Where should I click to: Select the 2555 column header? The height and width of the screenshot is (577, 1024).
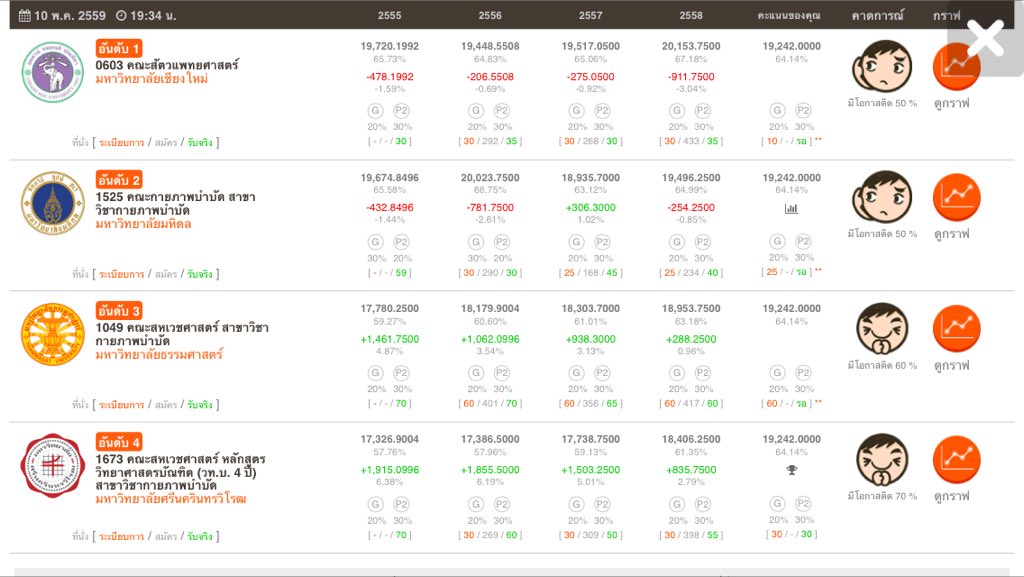click(389, 16)
